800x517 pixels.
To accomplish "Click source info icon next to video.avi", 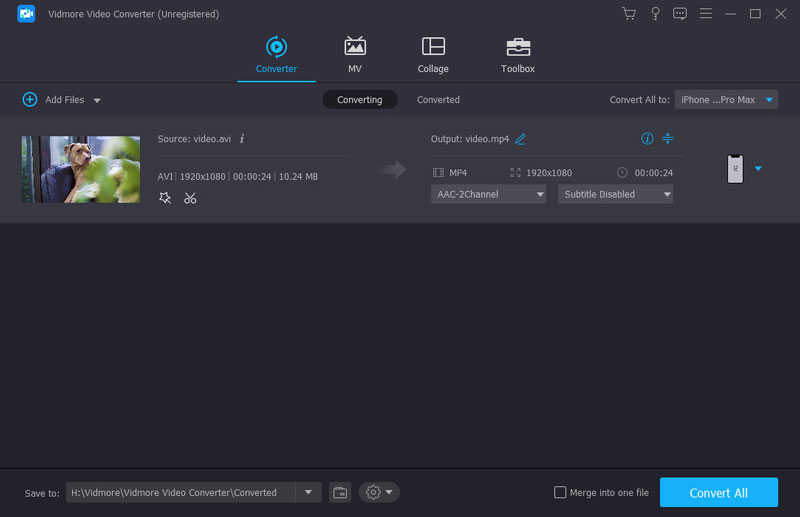I will pyautogui.click(x=242, y=139).
